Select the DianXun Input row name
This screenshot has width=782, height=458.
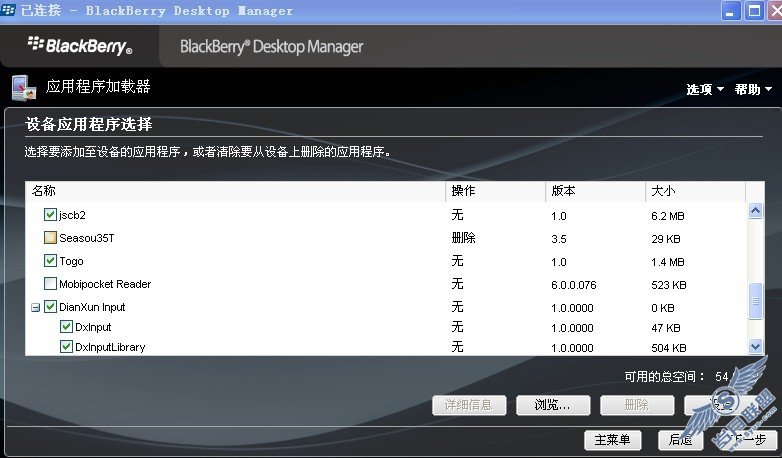[x=92, y=307]
